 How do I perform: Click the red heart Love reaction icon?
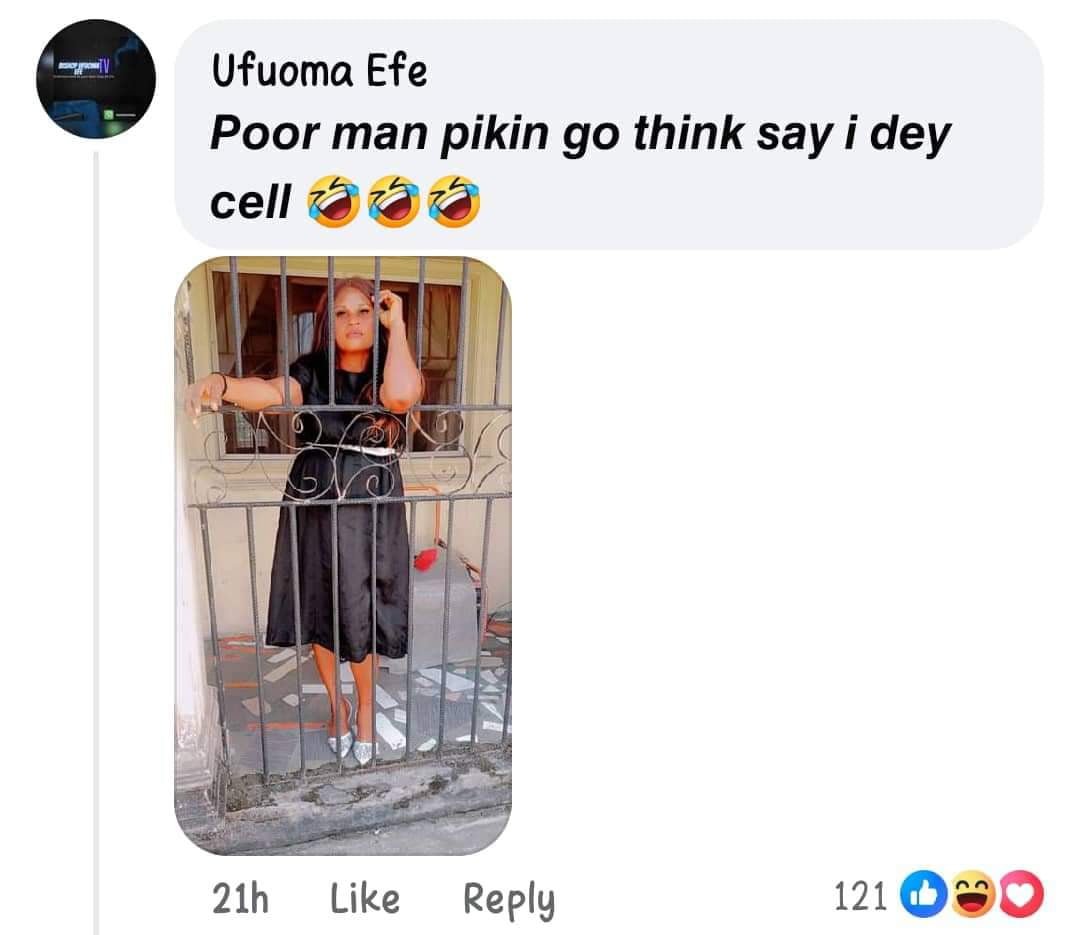point(1021,895)
